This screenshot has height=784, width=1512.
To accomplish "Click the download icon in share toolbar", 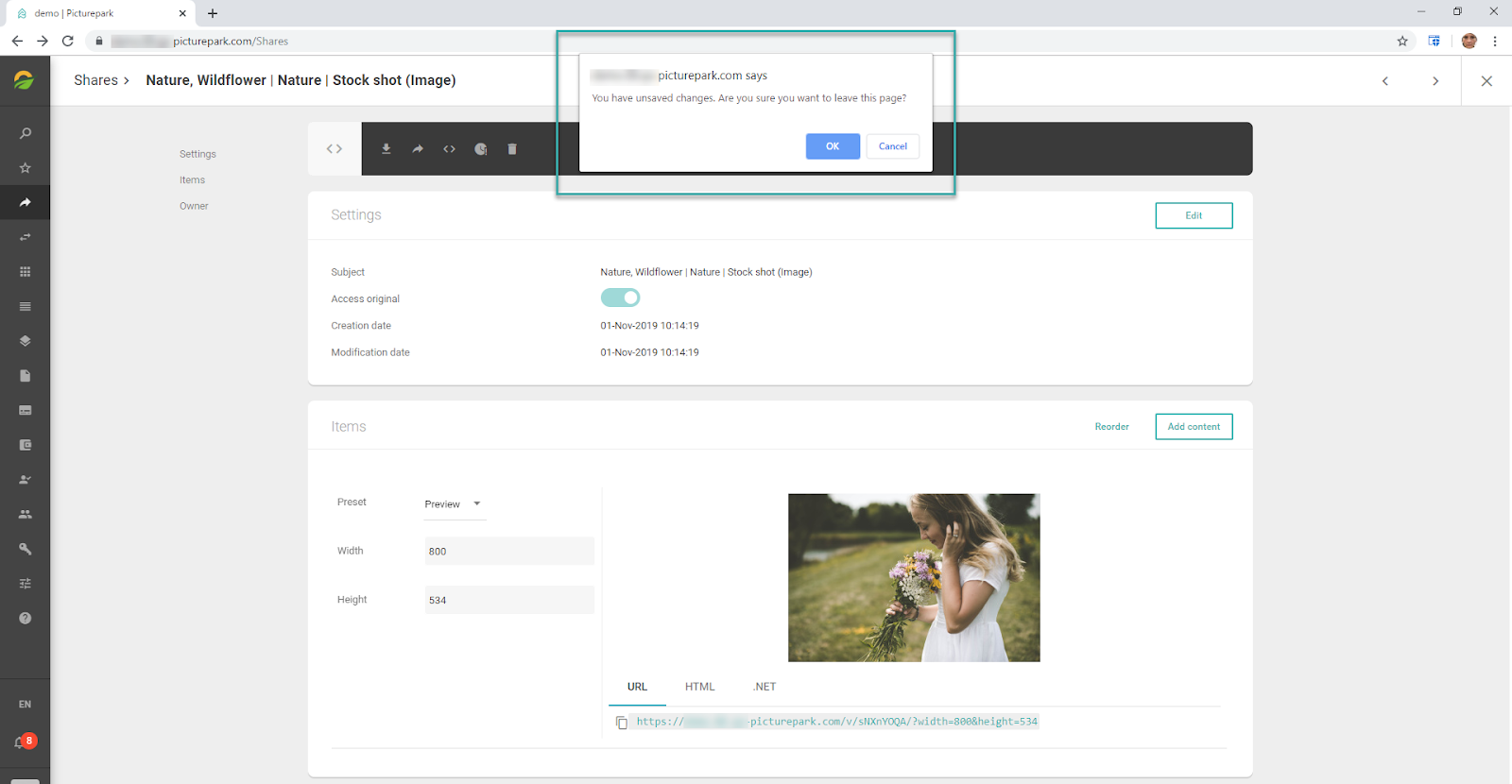I will tap(387, 149).
